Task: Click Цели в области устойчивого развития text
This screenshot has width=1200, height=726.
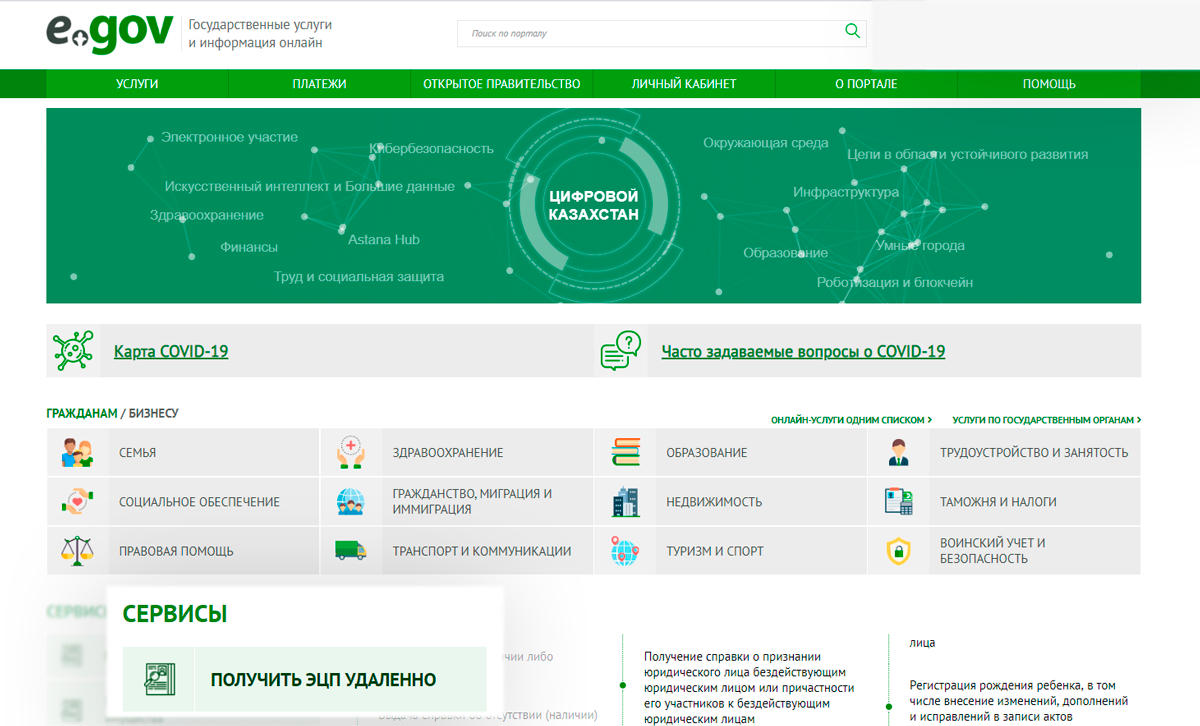Action: point(967,154)
